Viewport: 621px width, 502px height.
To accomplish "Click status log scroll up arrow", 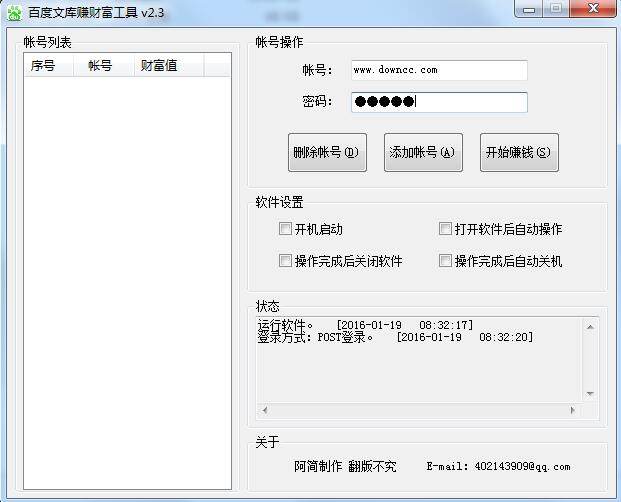I will (590, 327).
